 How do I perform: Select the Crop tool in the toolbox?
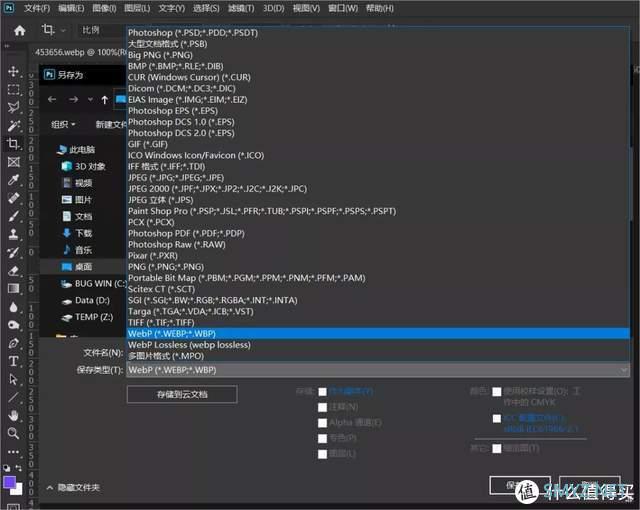tap(13, 144)
